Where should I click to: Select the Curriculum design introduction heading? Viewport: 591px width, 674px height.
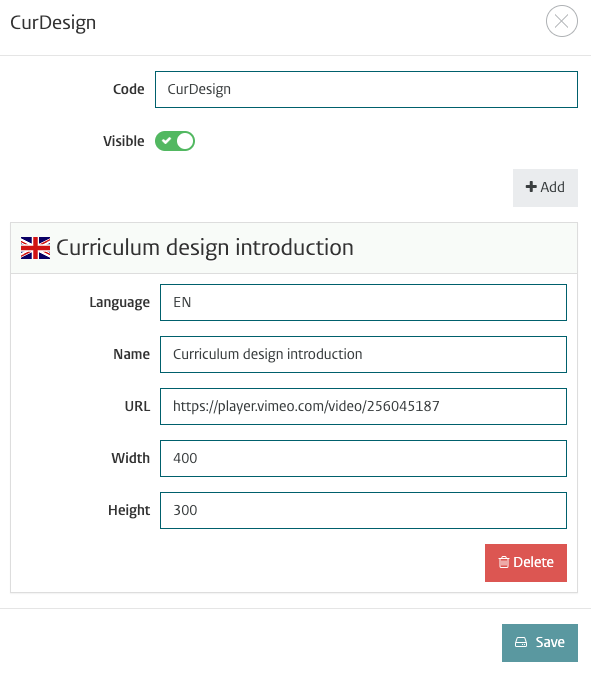(205, 248)
